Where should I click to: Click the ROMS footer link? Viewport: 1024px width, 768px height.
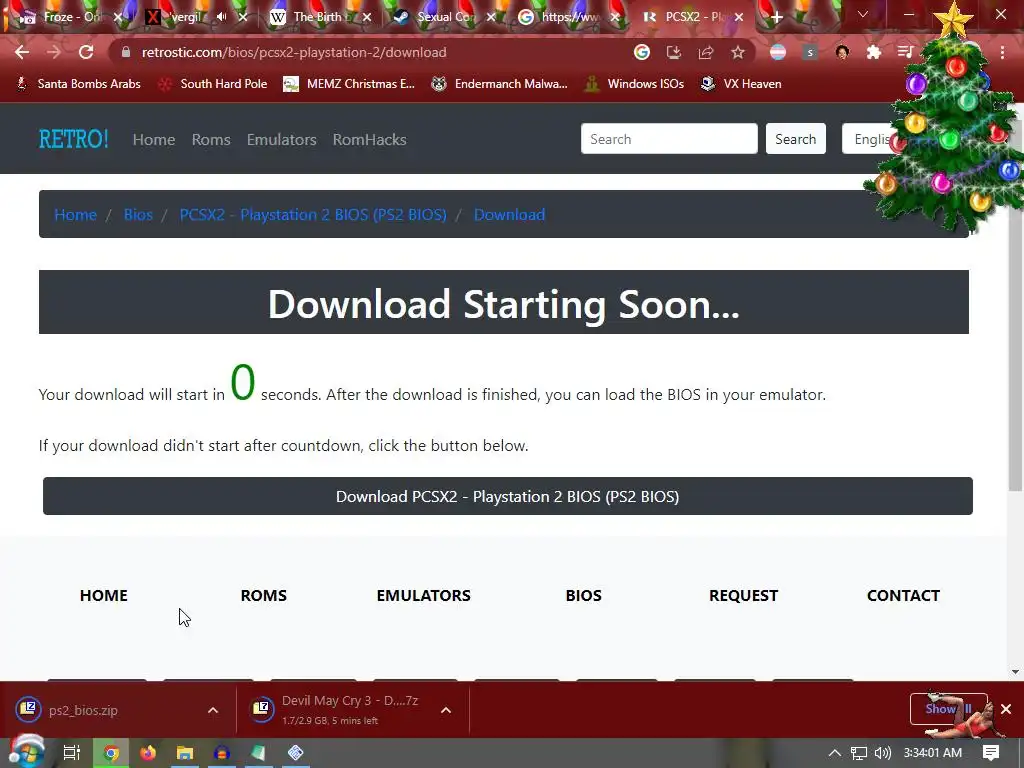click(264, 596)
